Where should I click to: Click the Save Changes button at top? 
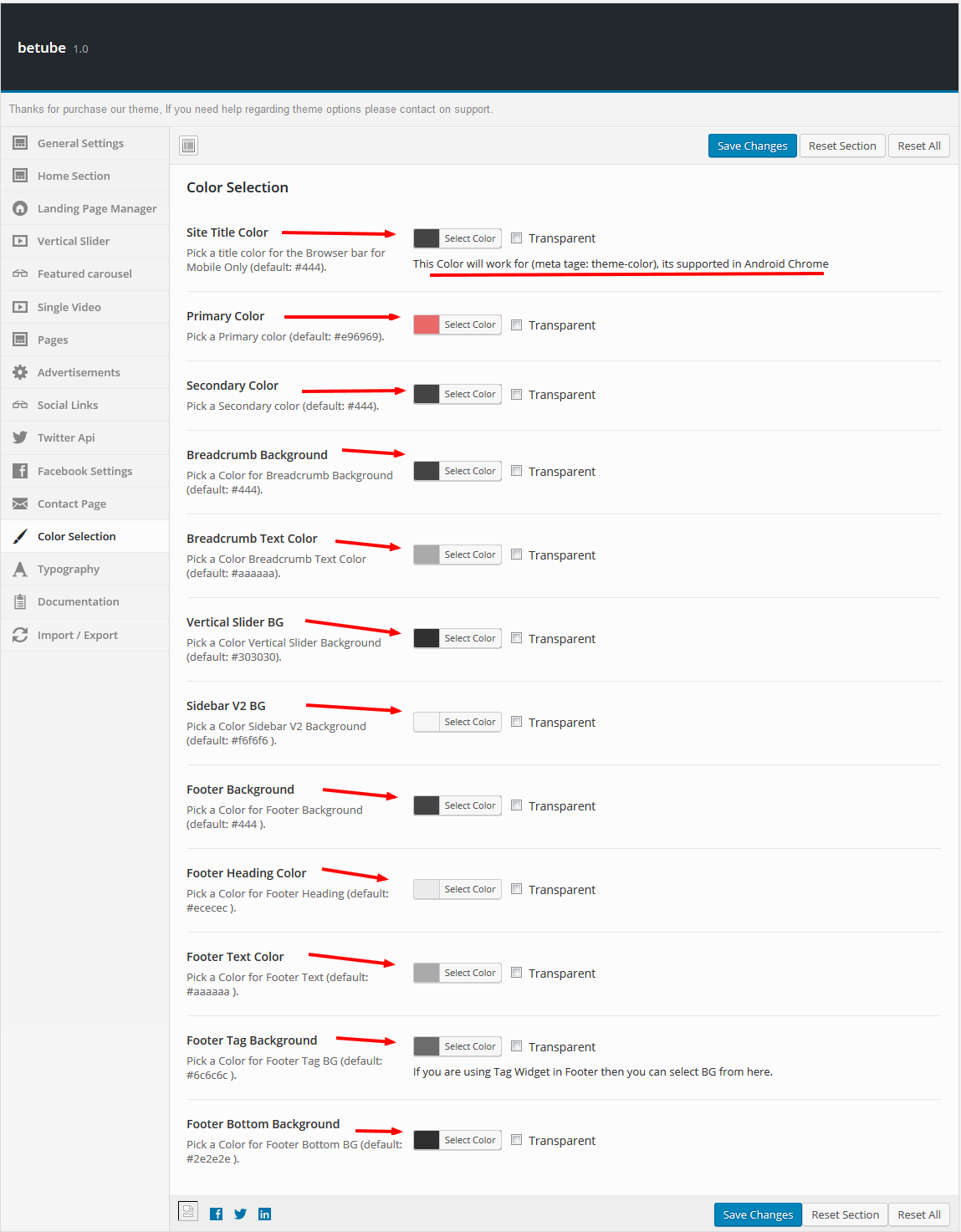coord(751,145)
